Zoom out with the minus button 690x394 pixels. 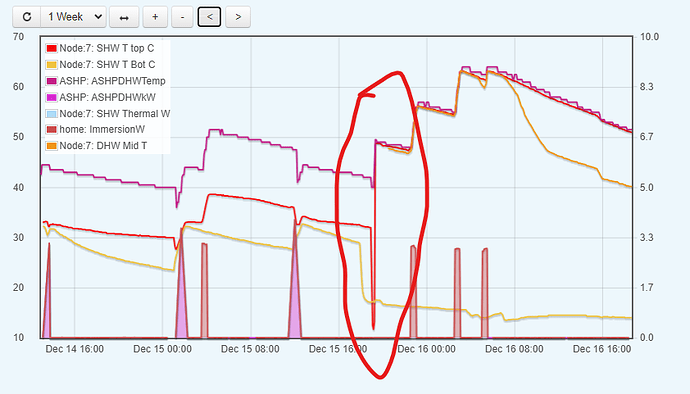click(182, 17)
